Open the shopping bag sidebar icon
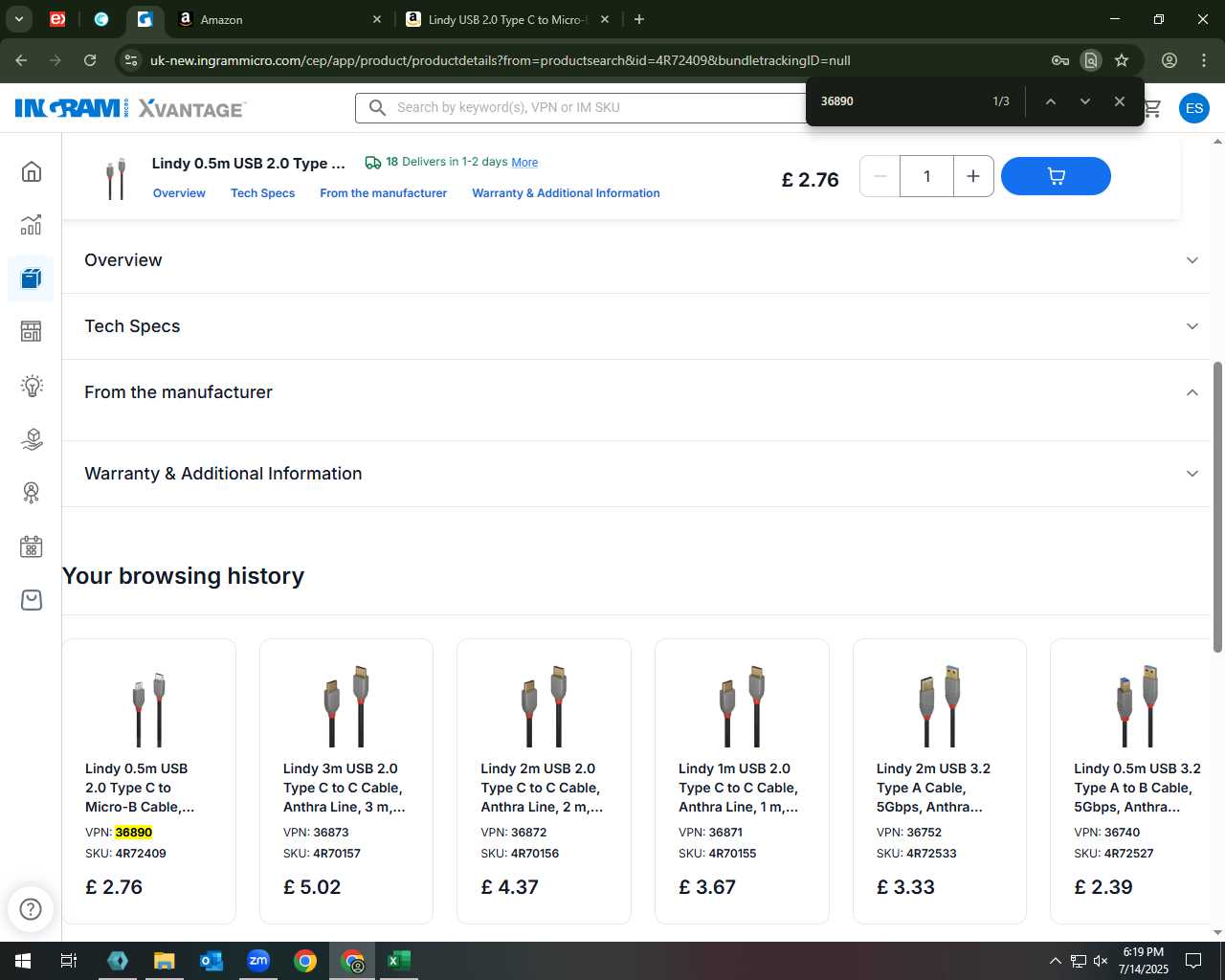1225x980 pixels. pos(32,600)
